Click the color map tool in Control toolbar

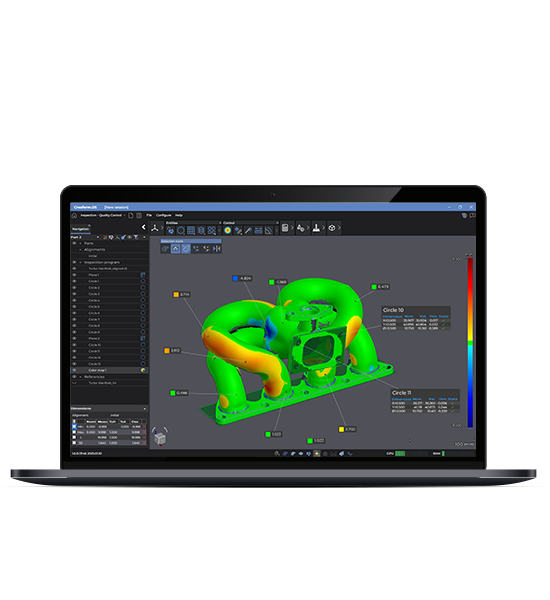tap(228, 230)
